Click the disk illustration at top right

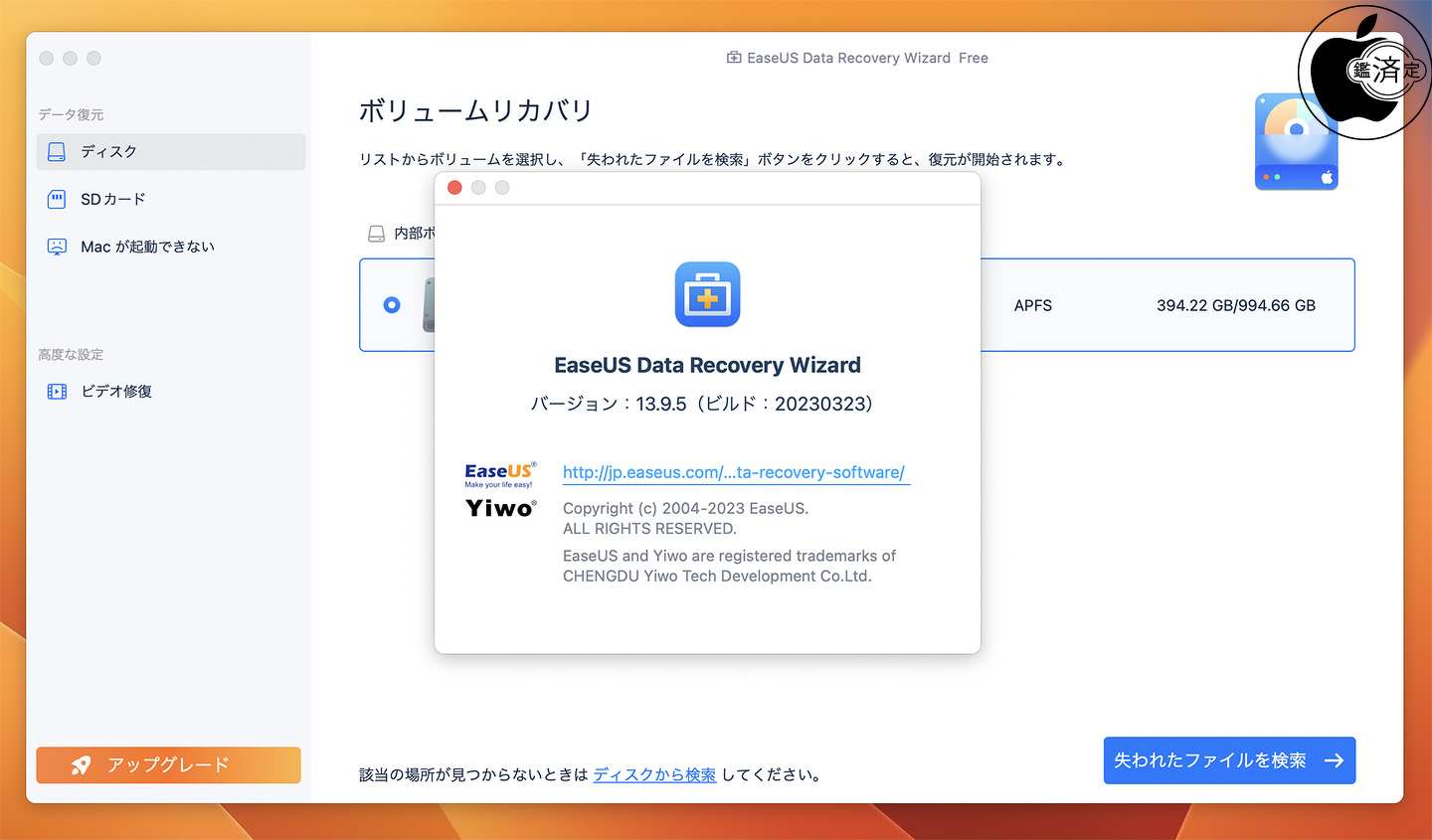point(1296,141)
